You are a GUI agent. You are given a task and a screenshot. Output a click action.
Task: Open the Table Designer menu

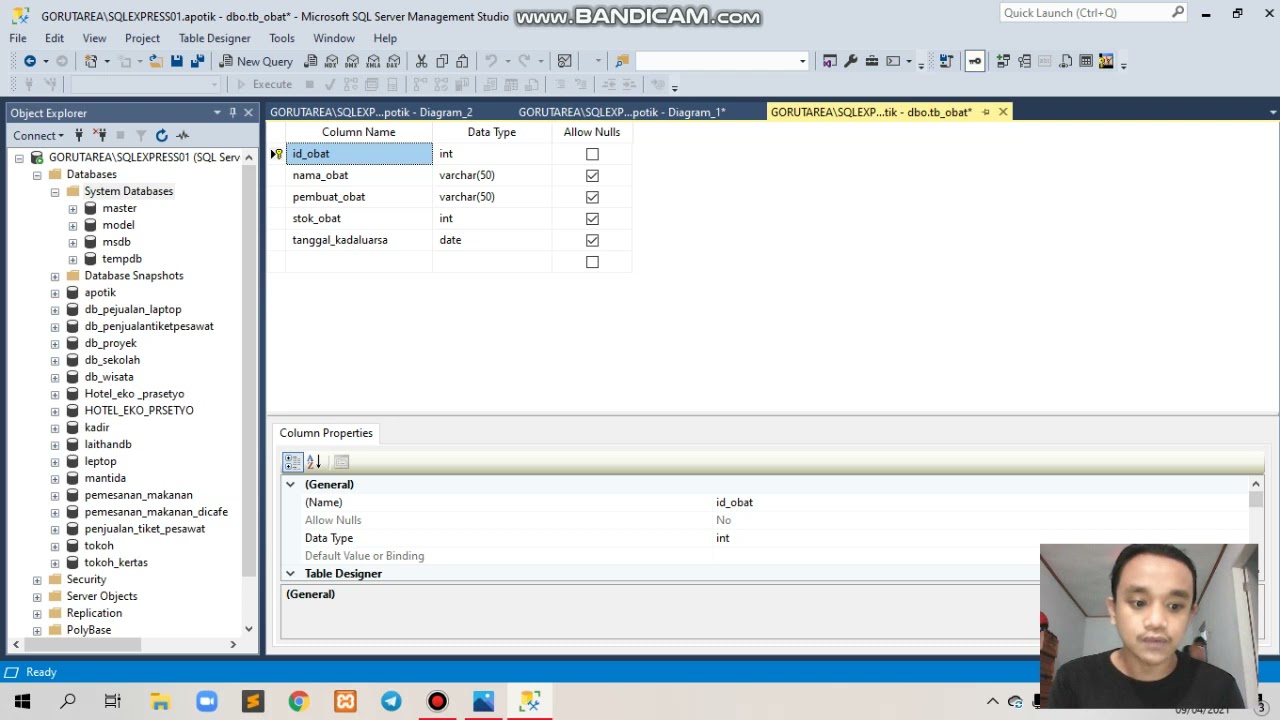pyautogui.click(x=214, y=38)
